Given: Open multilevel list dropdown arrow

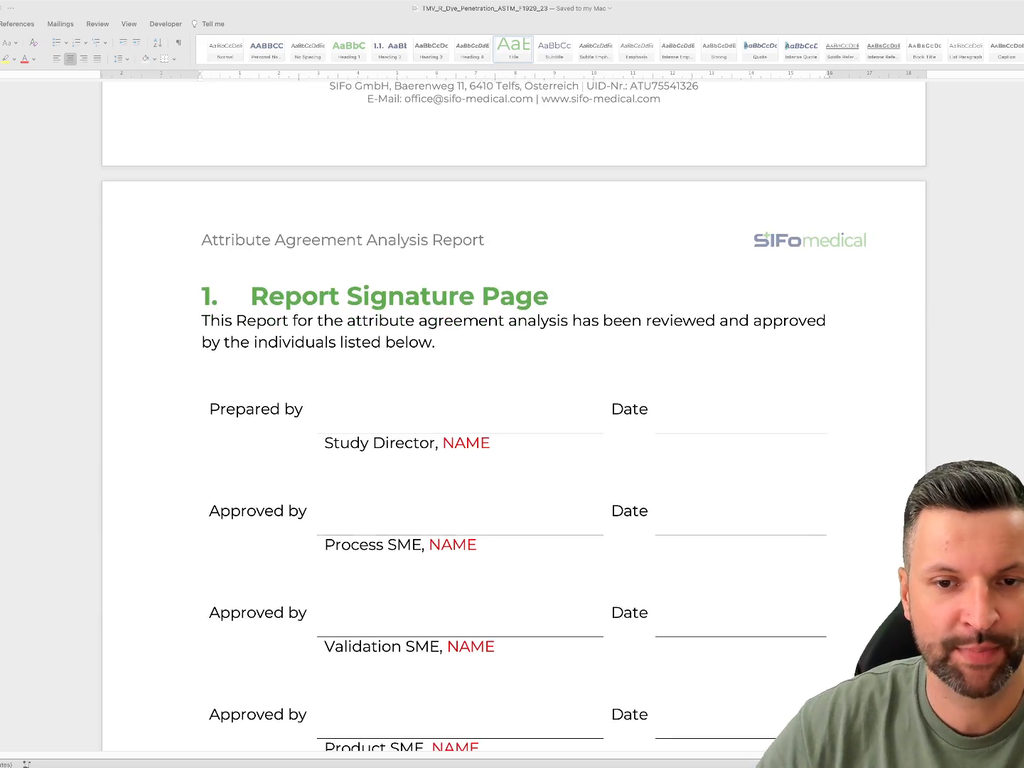Looking at the screenshot, I should point(105,43).
